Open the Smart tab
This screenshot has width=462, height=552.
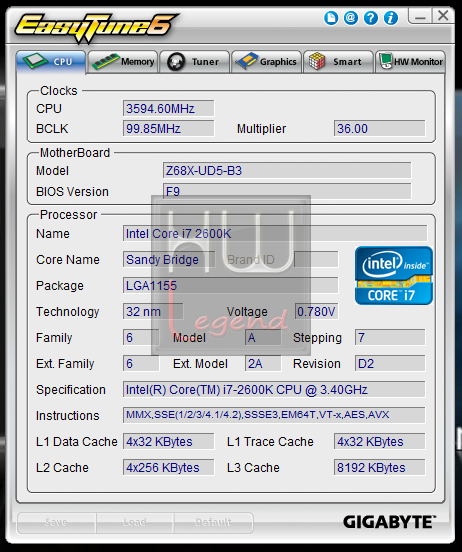(338, 62)
